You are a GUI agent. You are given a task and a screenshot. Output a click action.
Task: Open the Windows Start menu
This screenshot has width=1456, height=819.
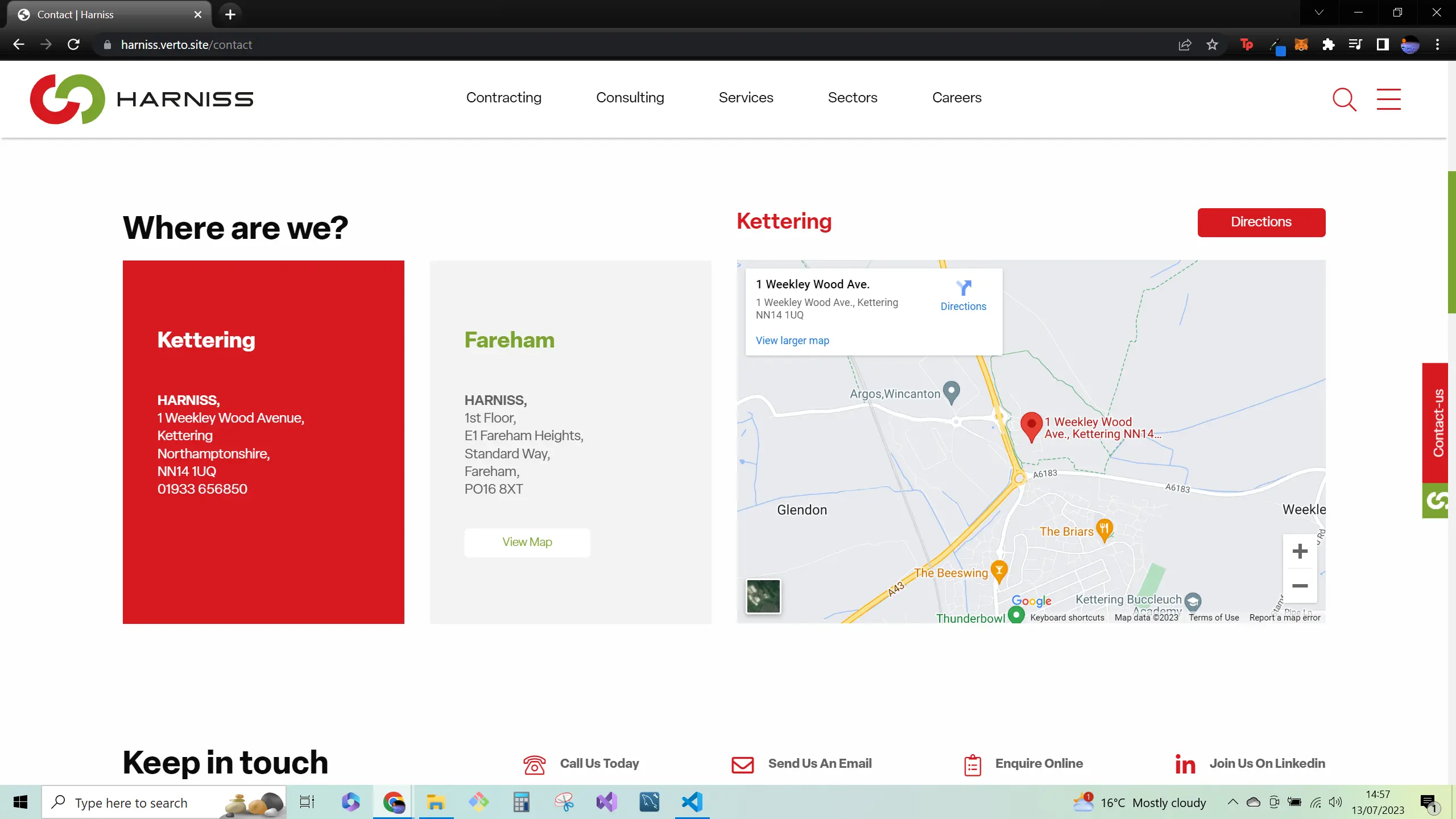coord(20,802)
